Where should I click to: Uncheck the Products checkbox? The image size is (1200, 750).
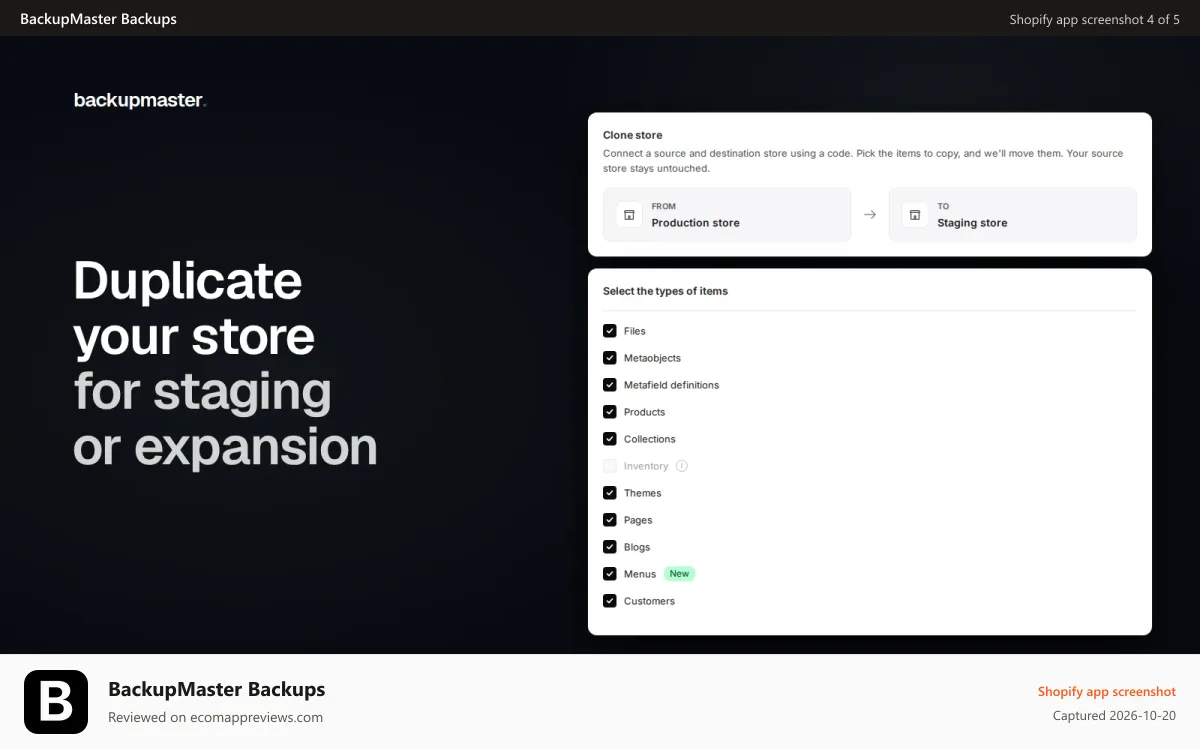(610, 412)
